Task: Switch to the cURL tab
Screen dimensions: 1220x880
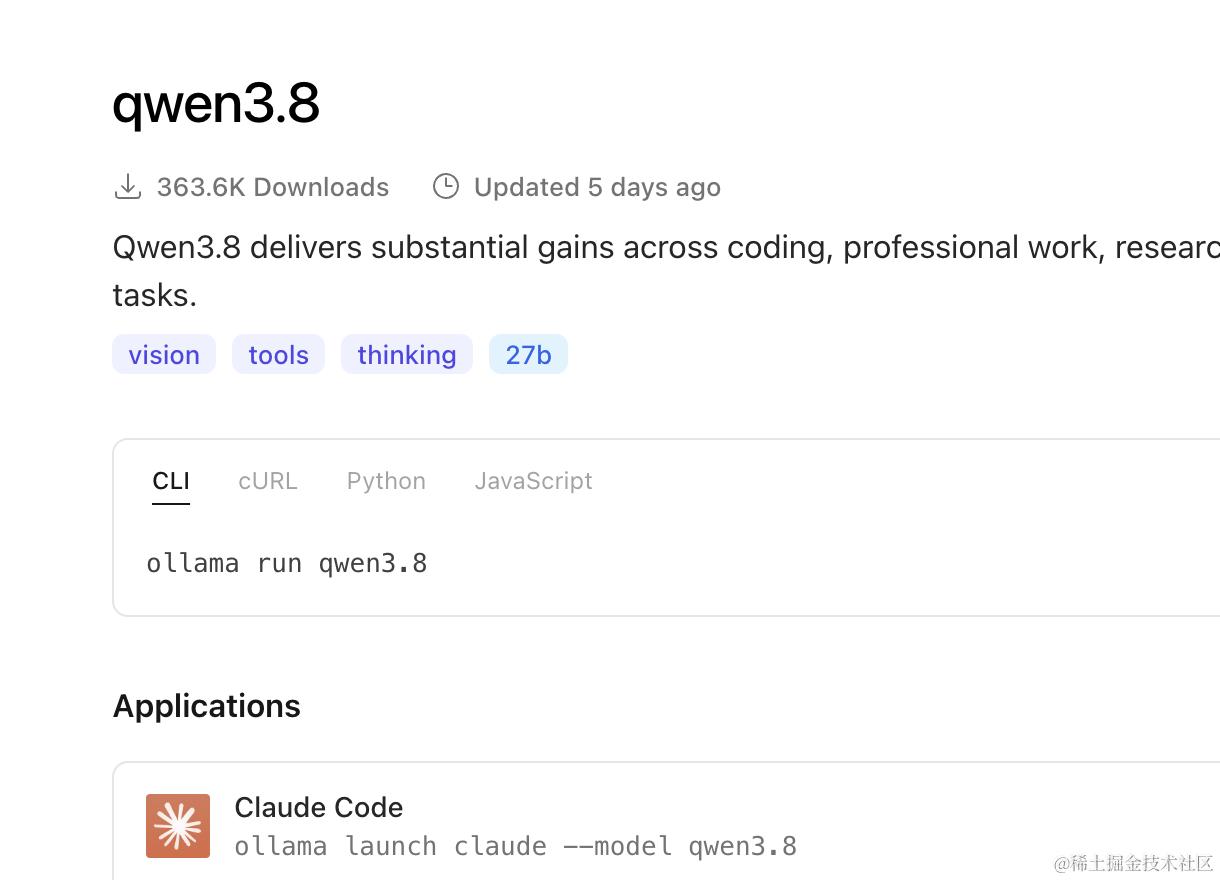Action: pos(268,481)
